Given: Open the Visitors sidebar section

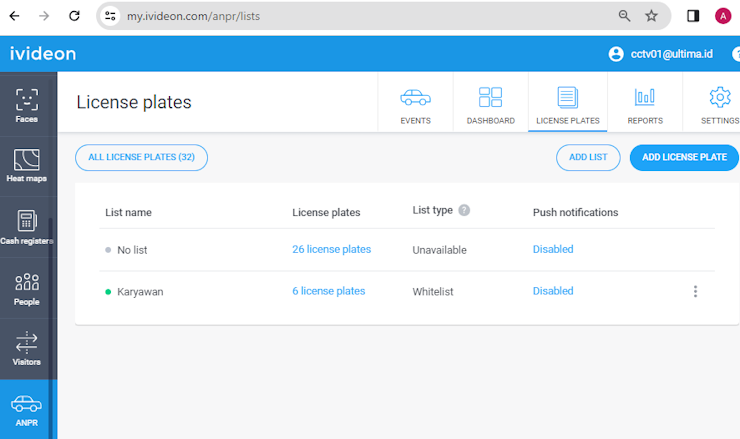Looking at the screenshot, I should [27, 349].
